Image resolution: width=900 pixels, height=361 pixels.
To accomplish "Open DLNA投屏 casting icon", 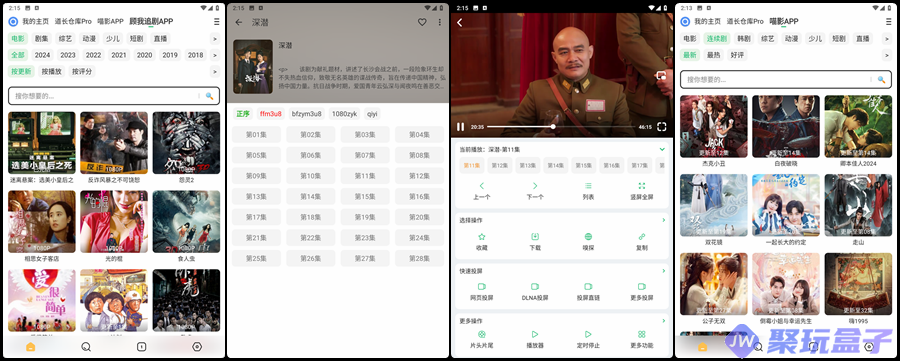I will (535, 286).
